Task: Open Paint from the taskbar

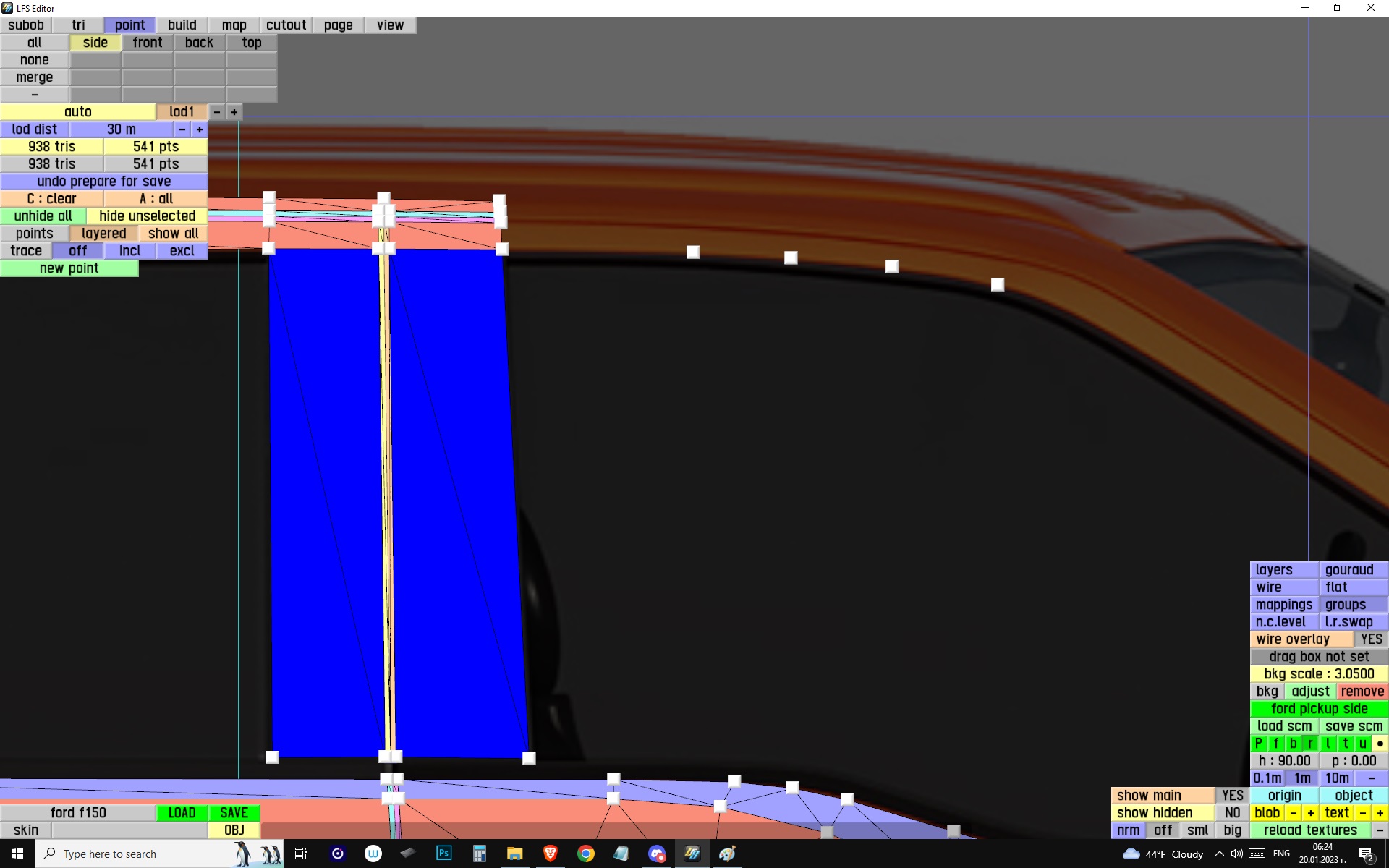Action: [727, 854]
